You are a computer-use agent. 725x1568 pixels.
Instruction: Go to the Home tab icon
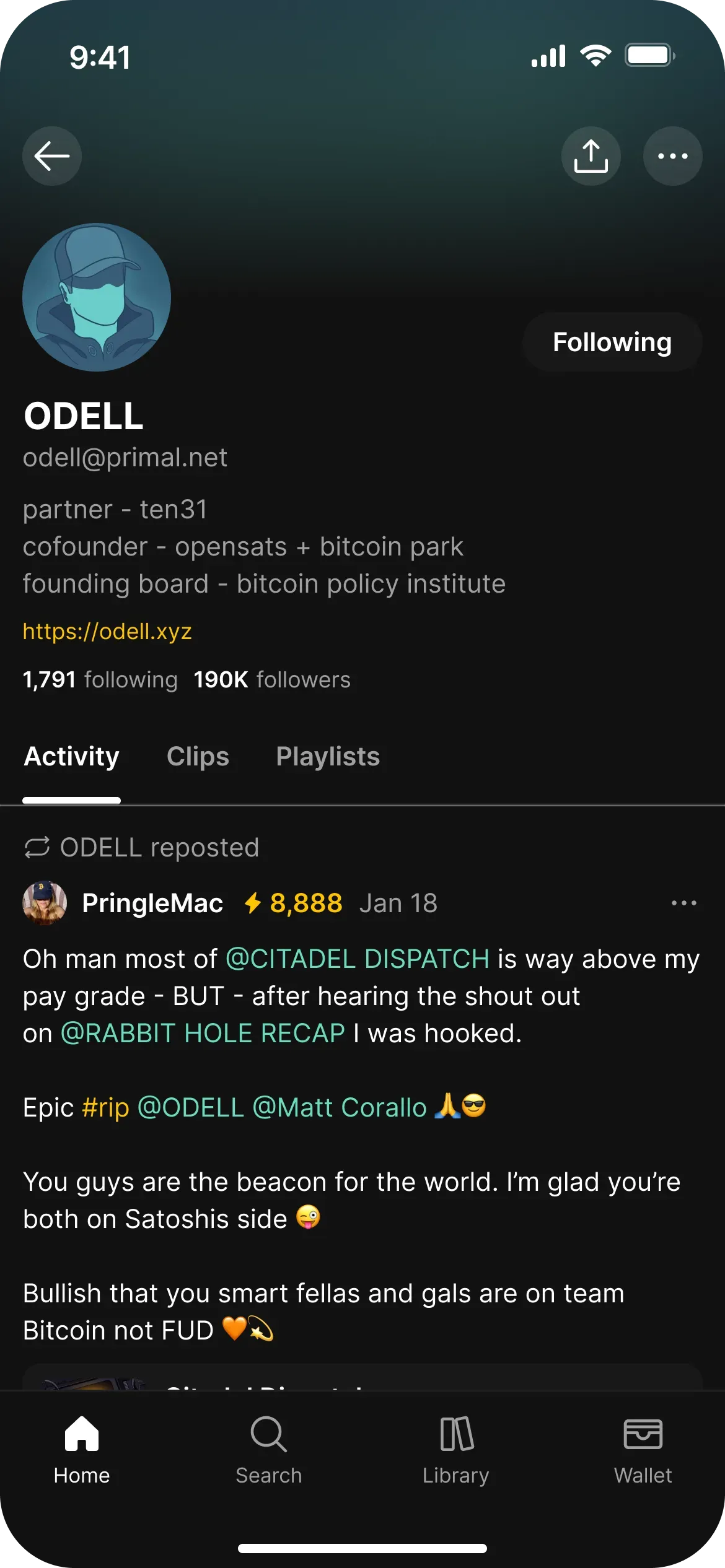coord(82,1434)
